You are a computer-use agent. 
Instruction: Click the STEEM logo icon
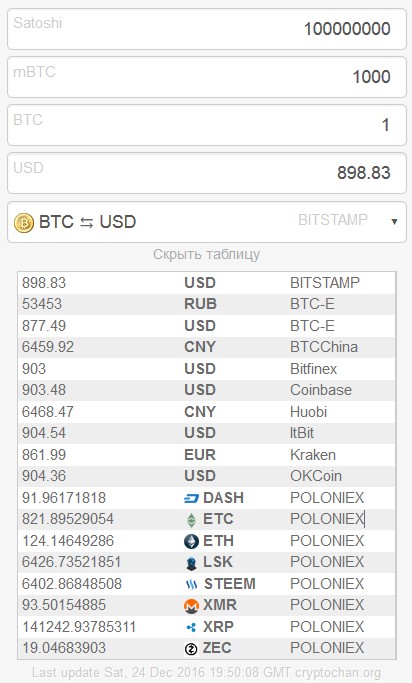pos(192,585)
